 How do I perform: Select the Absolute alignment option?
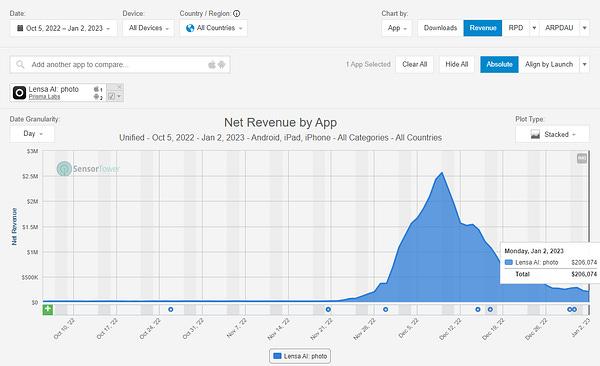point(499,64)
